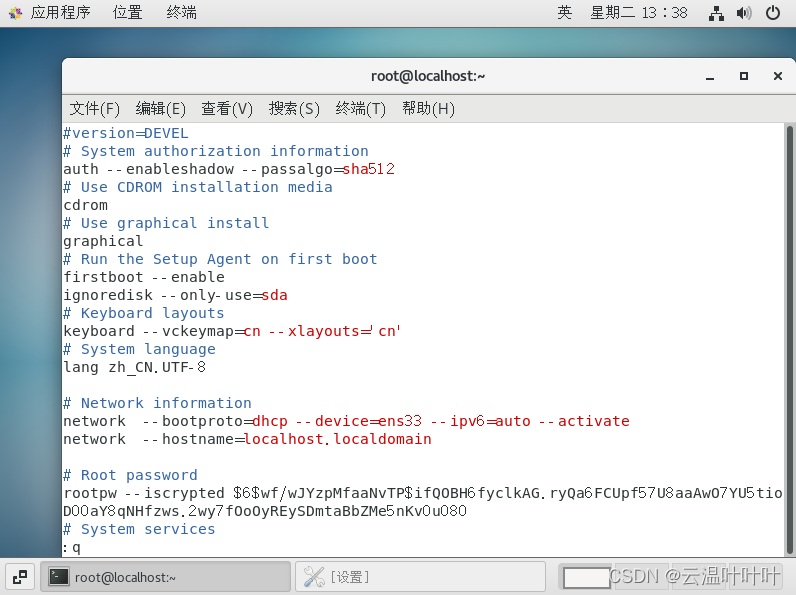
Task: Click the '# System services' comment
Action: (139, 529)
